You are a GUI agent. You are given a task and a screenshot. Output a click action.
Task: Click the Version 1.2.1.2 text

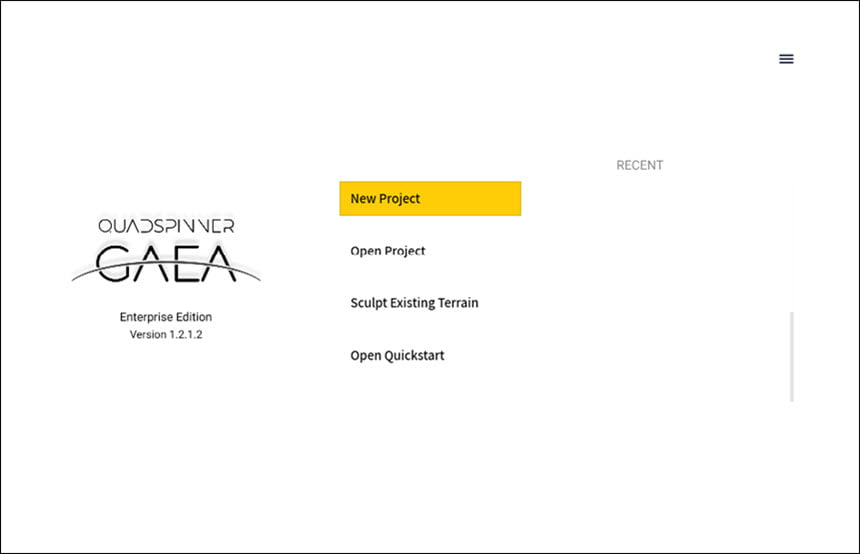(x=166, y=334)
